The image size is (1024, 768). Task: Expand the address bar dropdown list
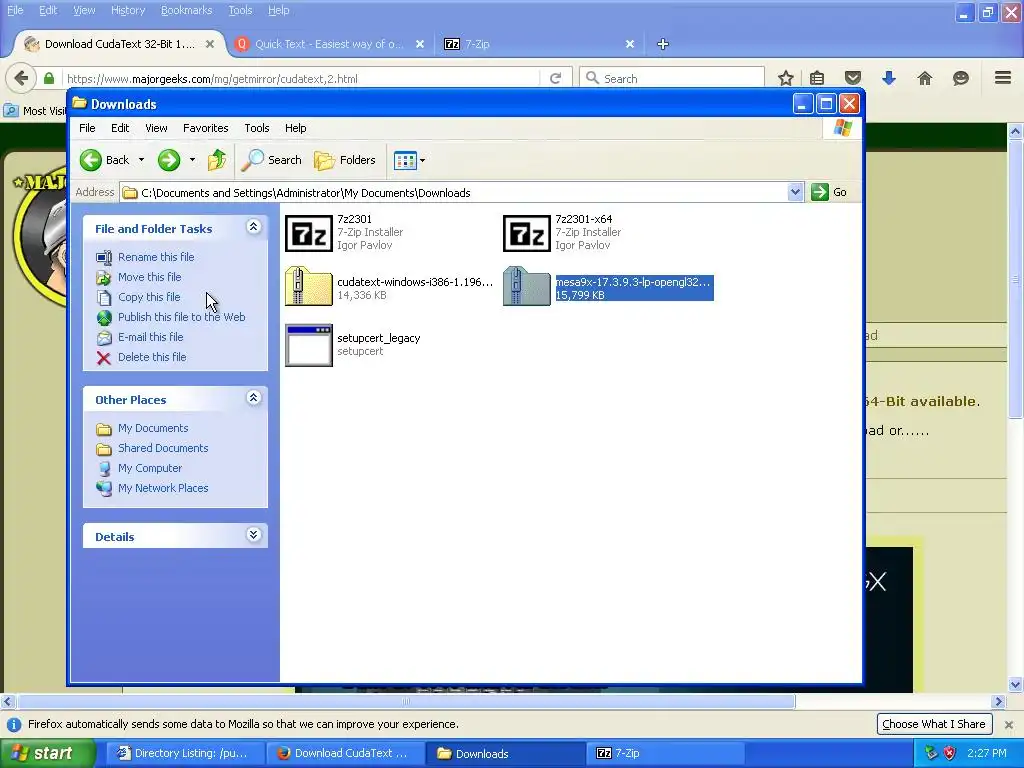pyautogui.click(x=795, y=192)
